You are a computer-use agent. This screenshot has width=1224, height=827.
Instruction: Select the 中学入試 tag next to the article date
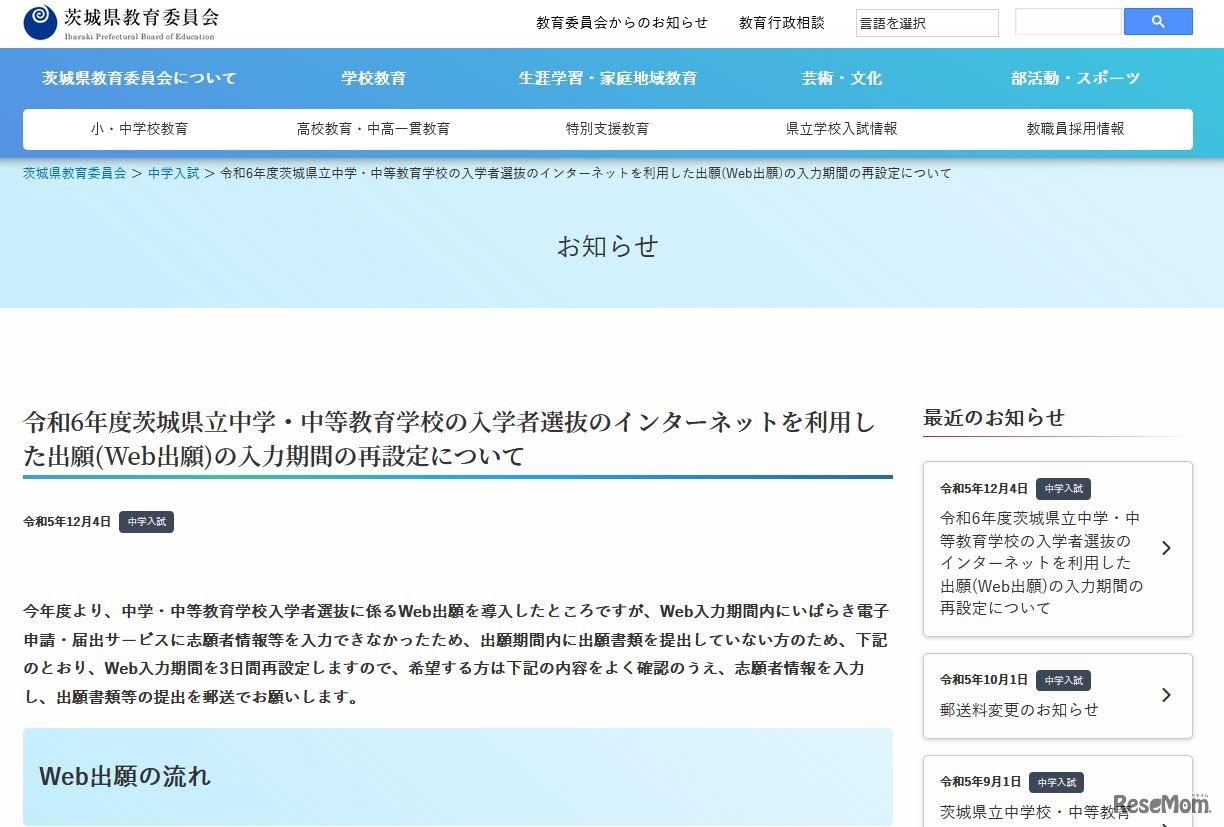[146, 521]
